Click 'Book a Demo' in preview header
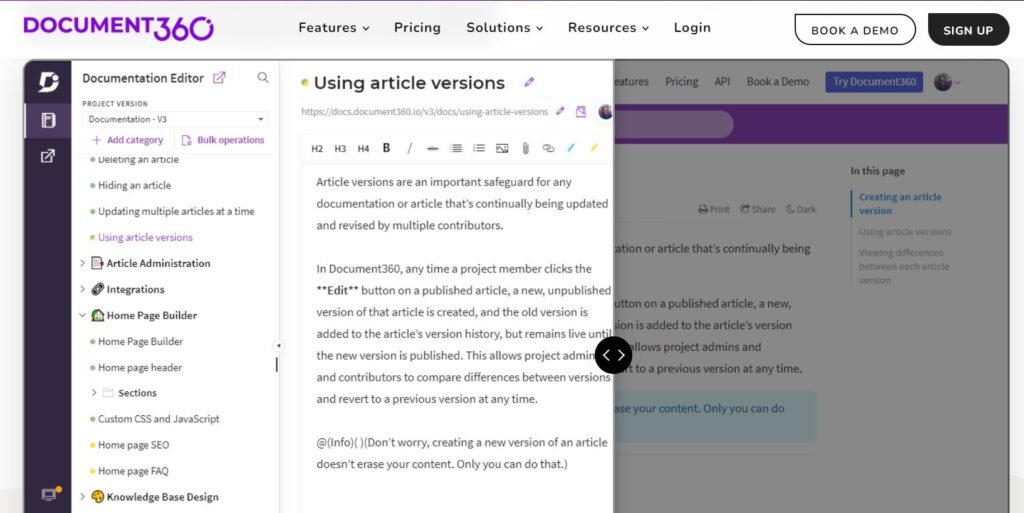 coord(778,82)
